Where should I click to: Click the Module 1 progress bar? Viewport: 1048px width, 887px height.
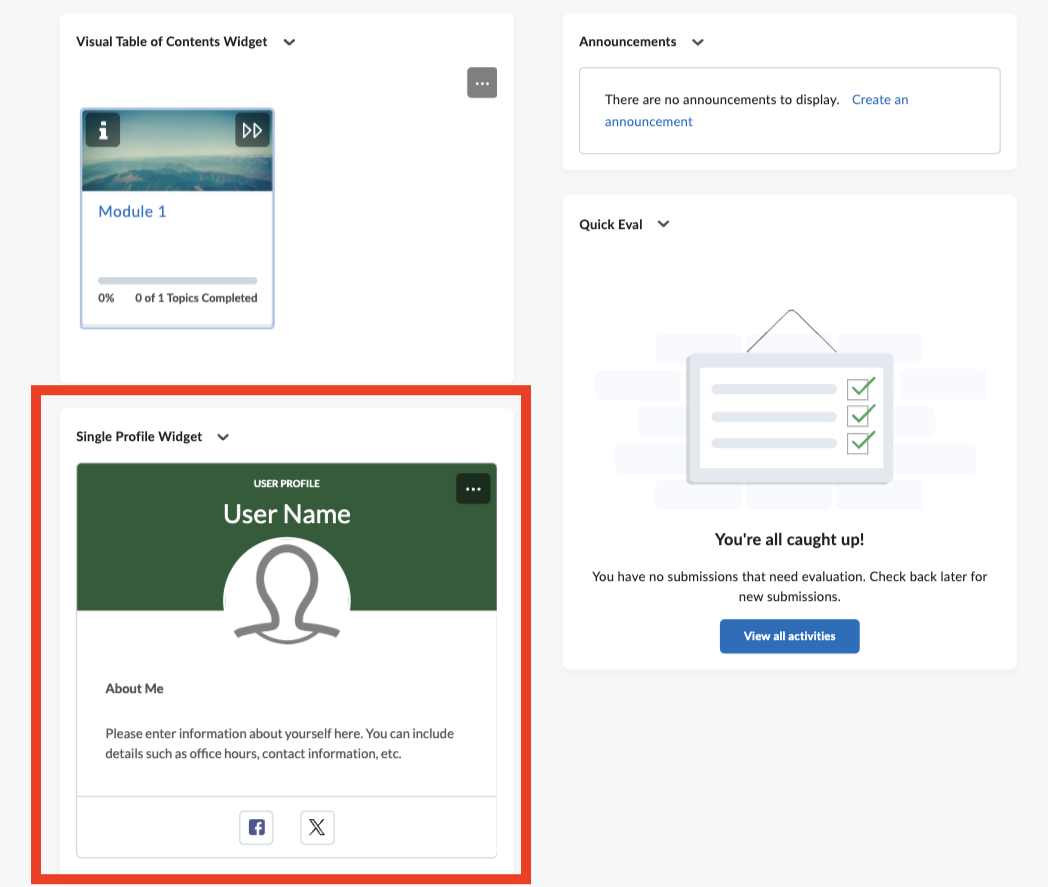tap(176, 279)
